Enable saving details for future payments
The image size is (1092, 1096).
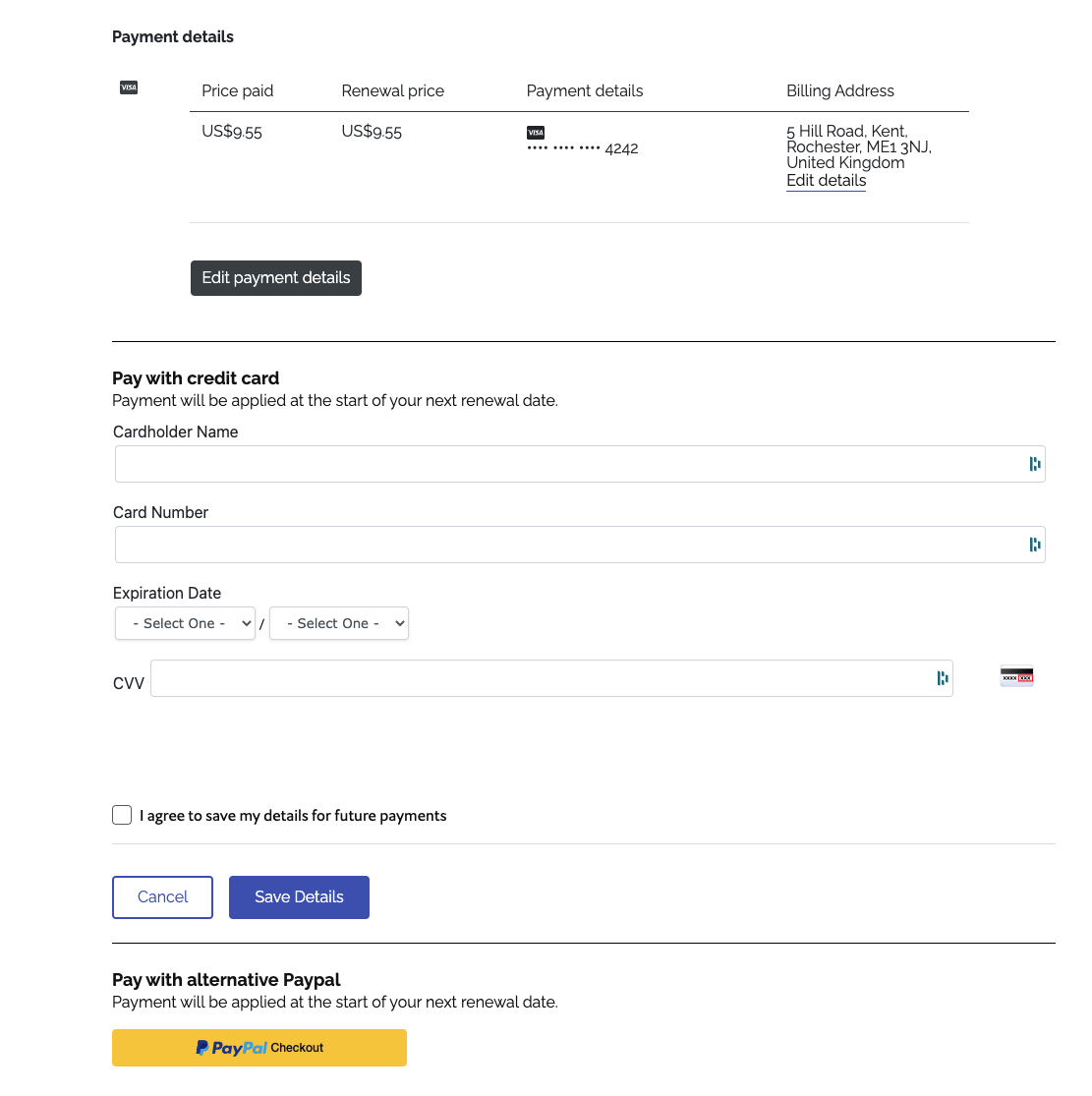pos(121,814)
